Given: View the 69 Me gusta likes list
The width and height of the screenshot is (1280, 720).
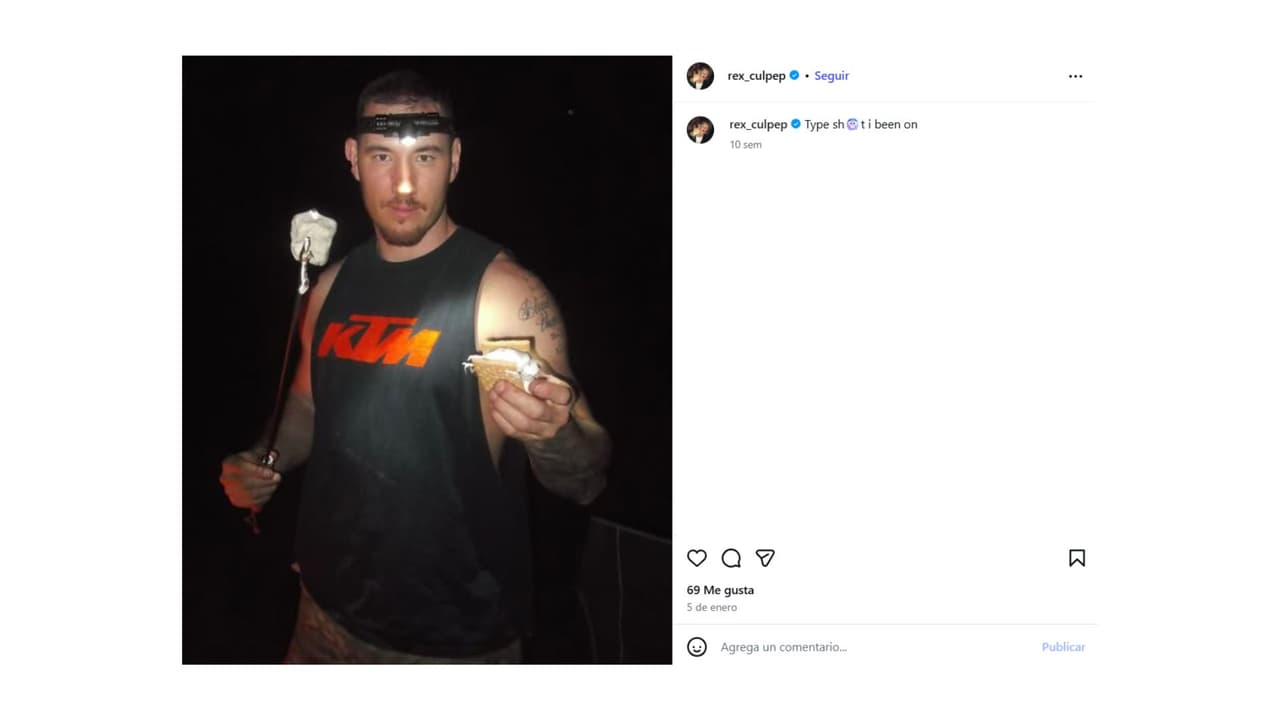Looking at the screenshot, I should pyautogui.click(x=720, y=590).
